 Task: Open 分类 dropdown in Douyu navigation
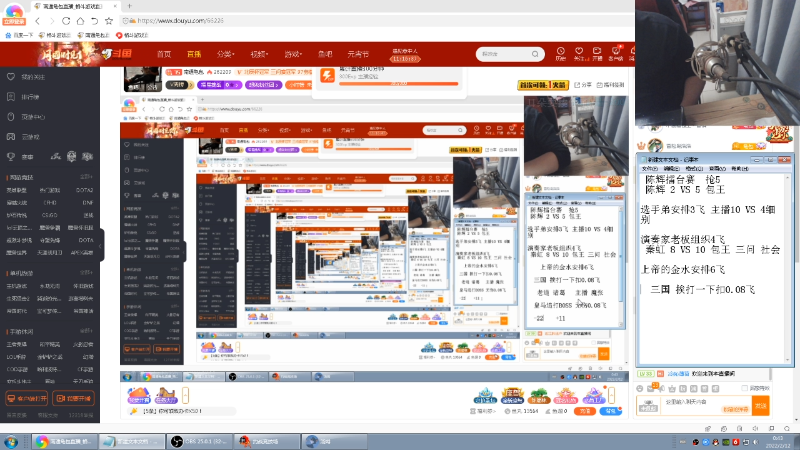tap(225, 54)
